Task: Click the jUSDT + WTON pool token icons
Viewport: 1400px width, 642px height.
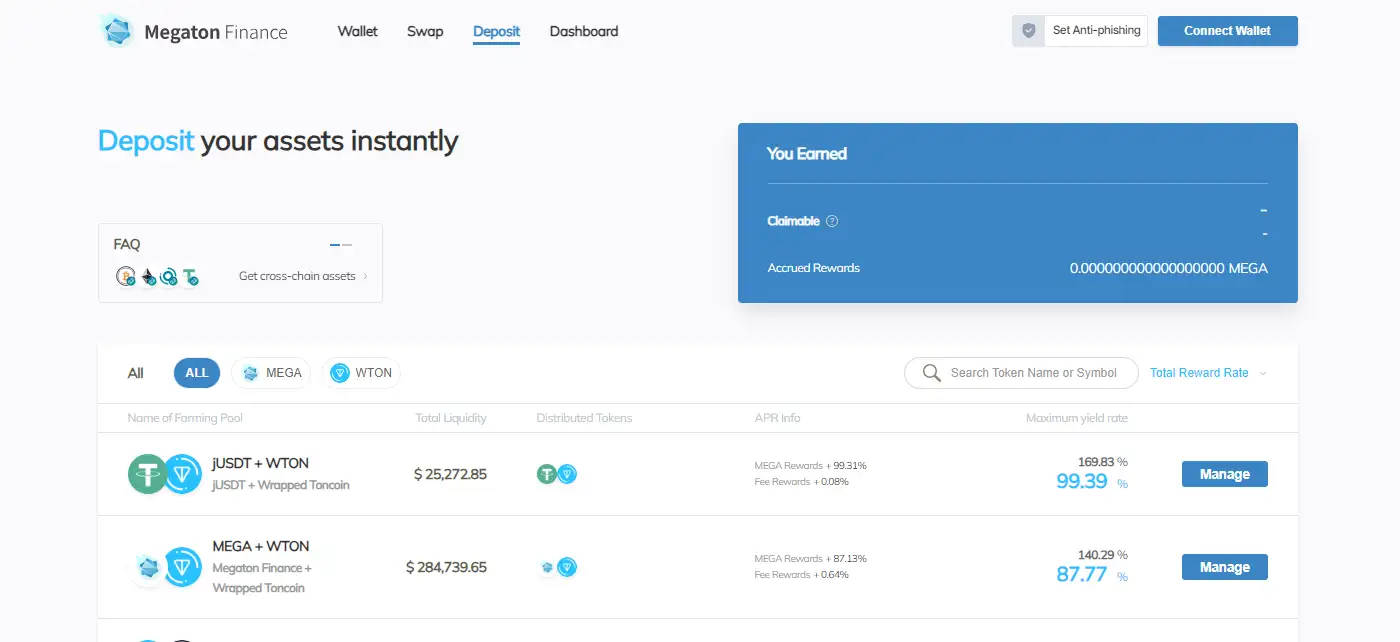Action: (x=165, y=474)
